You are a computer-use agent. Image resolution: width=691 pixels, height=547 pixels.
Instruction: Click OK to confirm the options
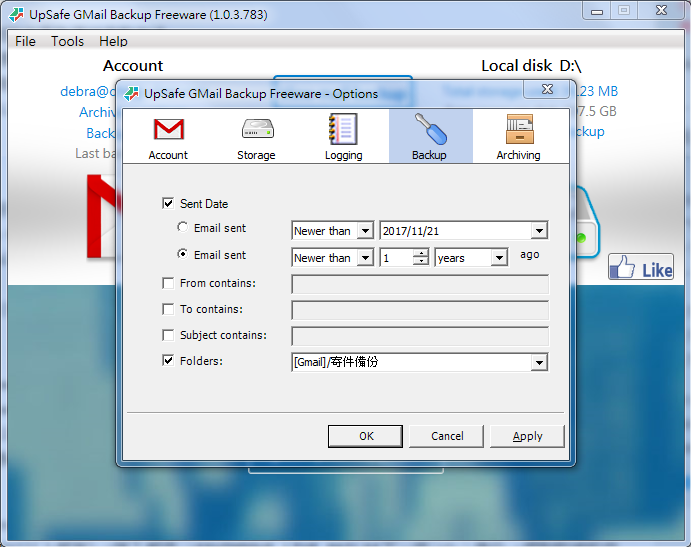365,436
